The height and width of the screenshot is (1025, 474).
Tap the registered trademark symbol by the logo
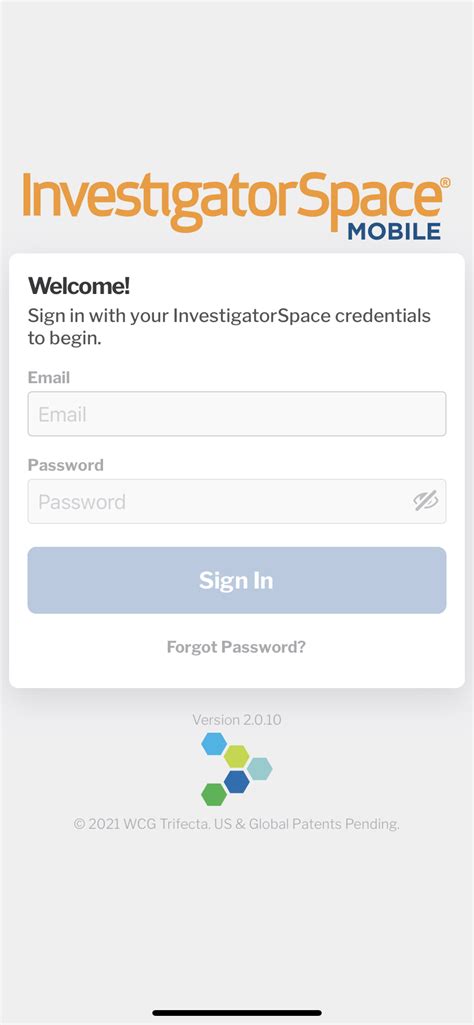click(x=445, y=182)
